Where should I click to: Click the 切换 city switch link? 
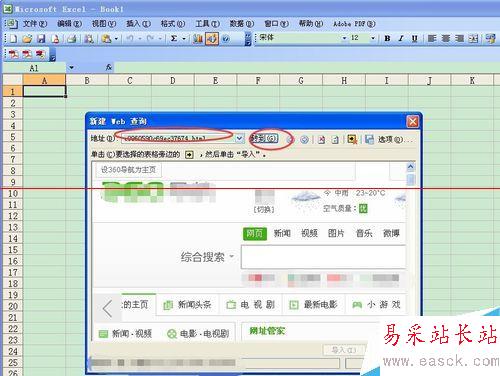click(x=264, y=210)
